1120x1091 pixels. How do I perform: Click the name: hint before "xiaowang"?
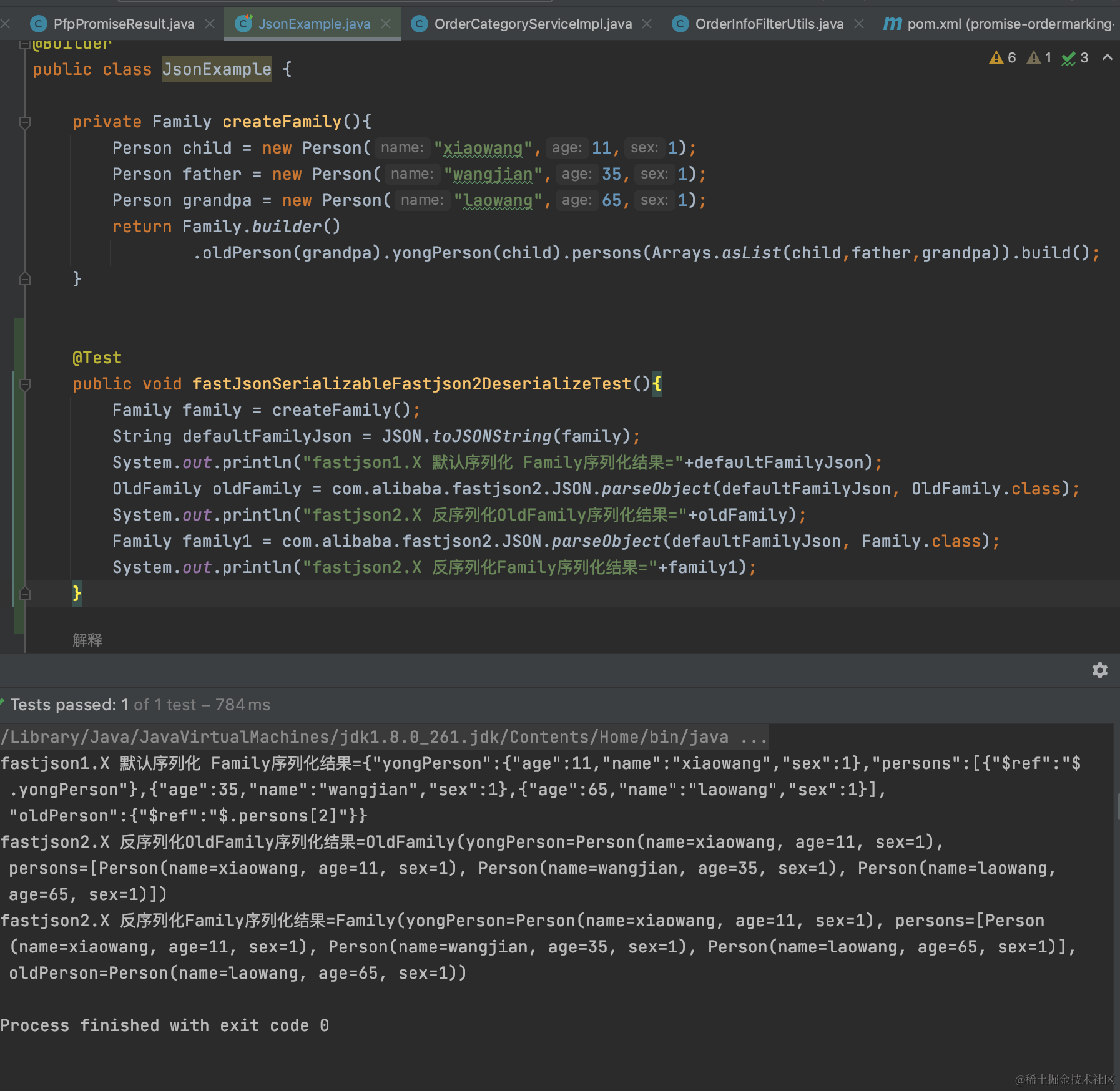403,148
